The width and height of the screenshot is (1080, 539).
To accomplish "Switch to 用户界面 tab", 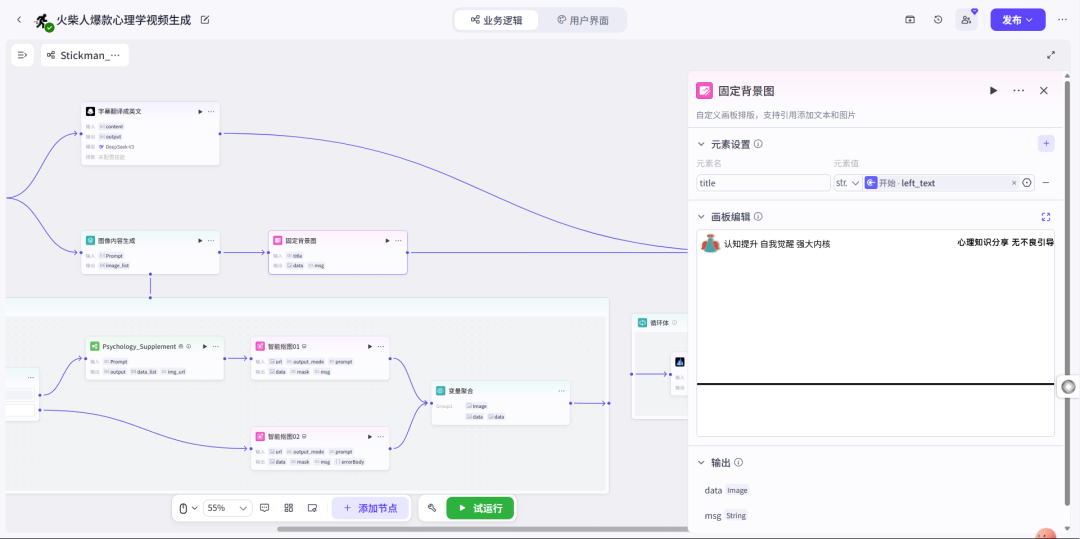I will tap(583, 20).
